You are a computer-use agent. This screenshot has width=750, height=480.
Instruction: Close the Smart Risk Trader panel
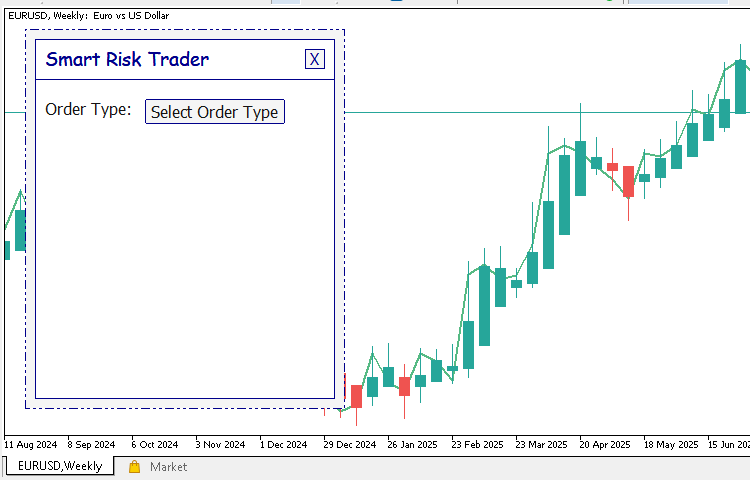coord(315,59)
